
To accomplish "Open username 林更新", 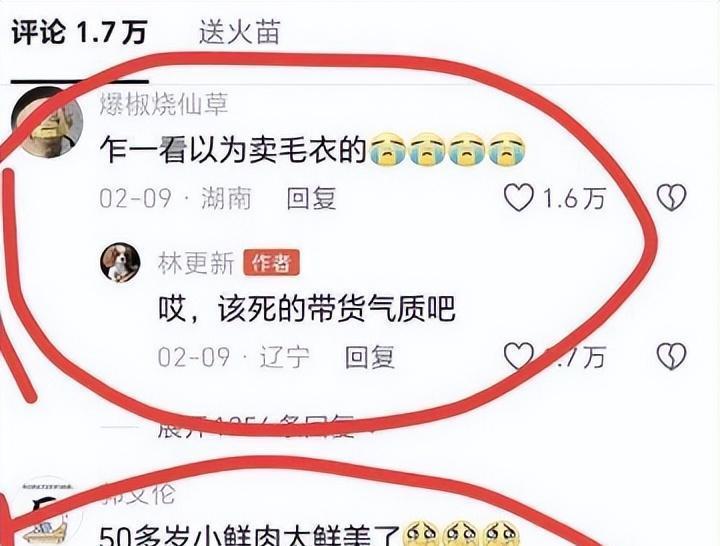I will tap(196, 263).
